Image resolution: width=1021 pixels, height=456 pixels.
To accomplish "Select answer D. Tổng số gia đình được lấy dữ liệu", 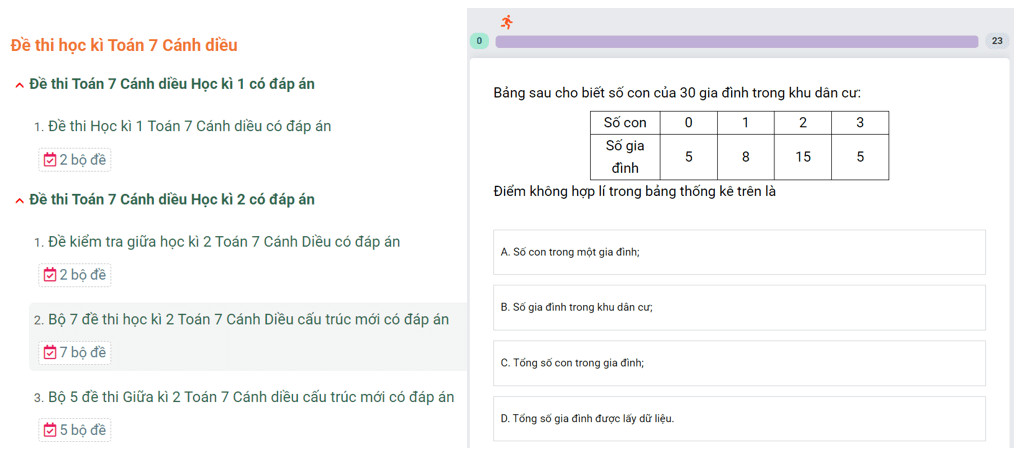I will (739, 418).
